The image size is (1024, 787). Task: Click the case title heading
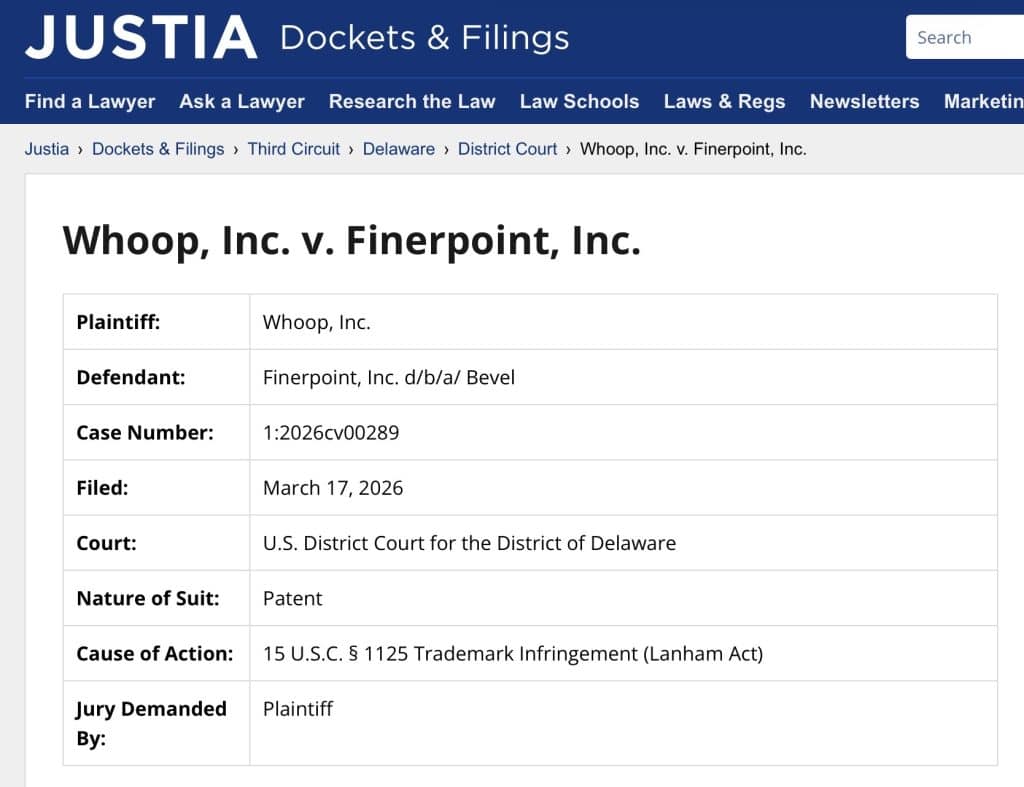pos(351,241)
